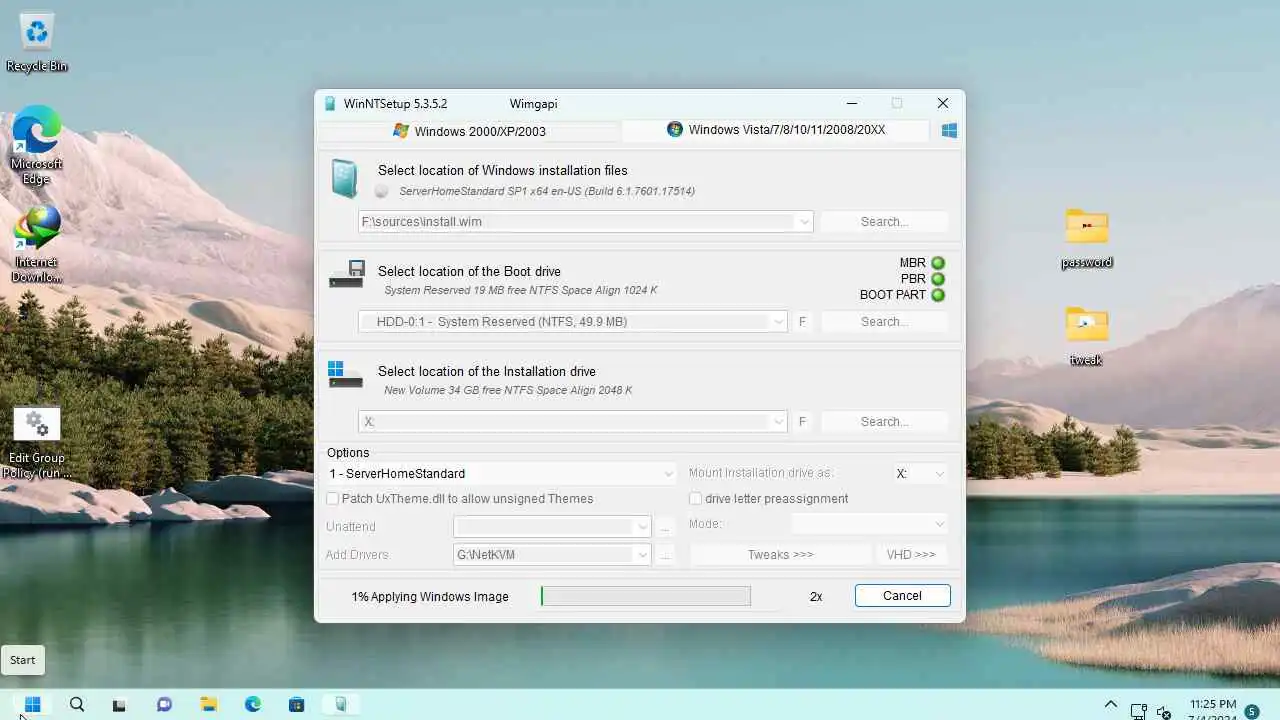Image resolution: width=1280 pixels, height=720 pixels.
Task: Click the MBR green status light
Action: pyautogui.click(x=938, y=263)
